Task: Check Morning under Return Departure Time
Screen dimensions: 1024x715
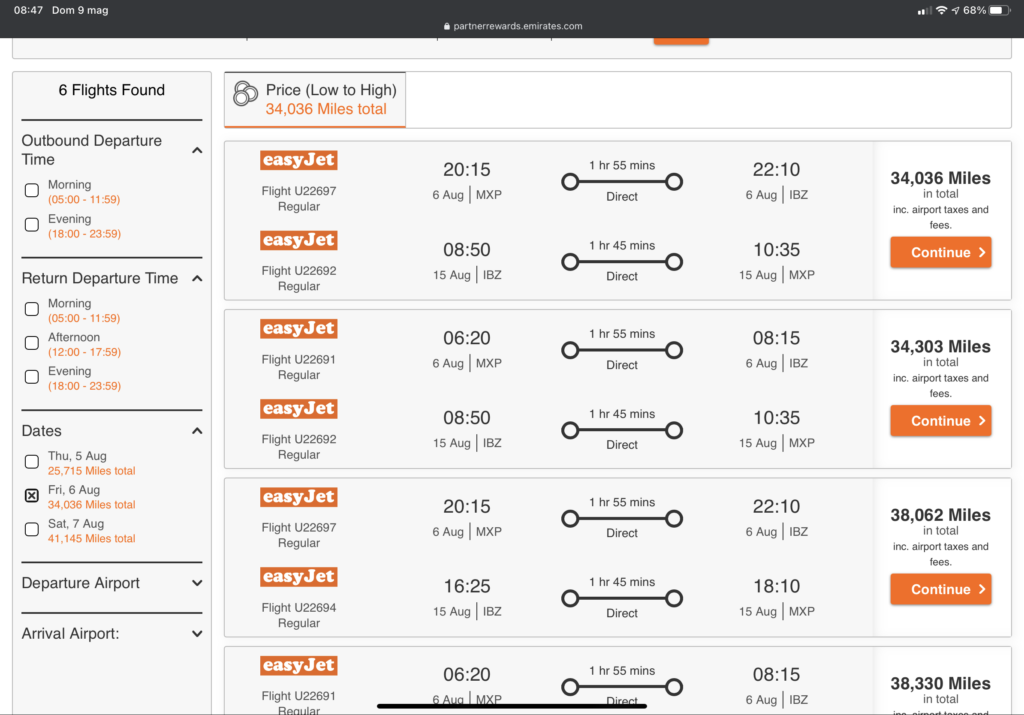Action: point(31,309)
